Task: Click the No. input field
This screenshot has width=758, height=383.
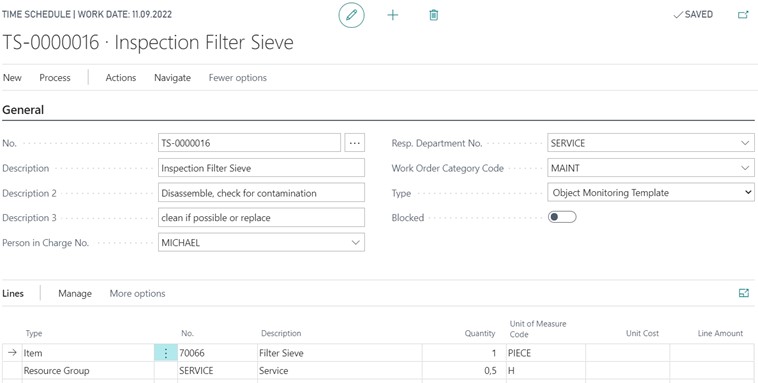Action: coord(249,143)
